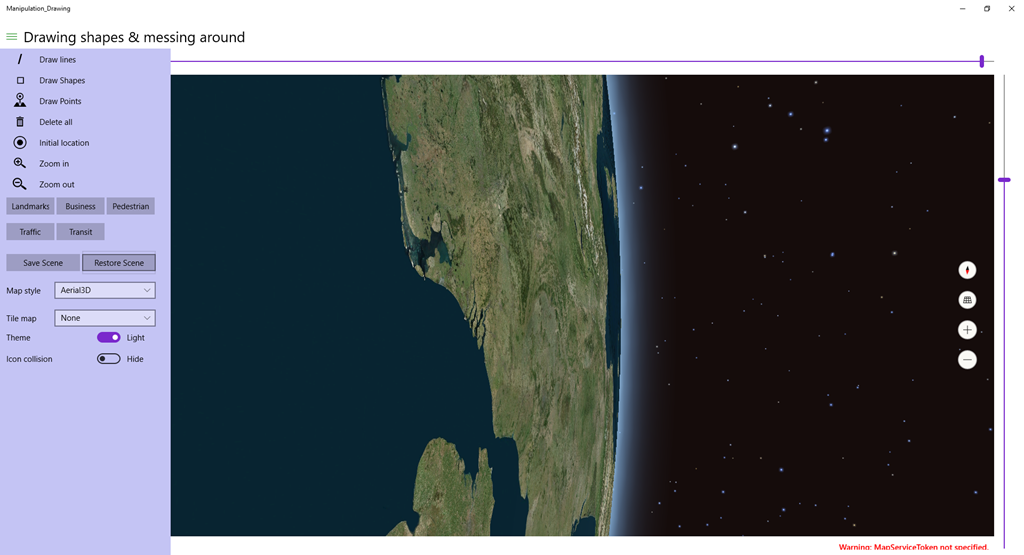1024x555 pixels.
Task: Open the Tile map None dropdown
Action: (104, 318)
